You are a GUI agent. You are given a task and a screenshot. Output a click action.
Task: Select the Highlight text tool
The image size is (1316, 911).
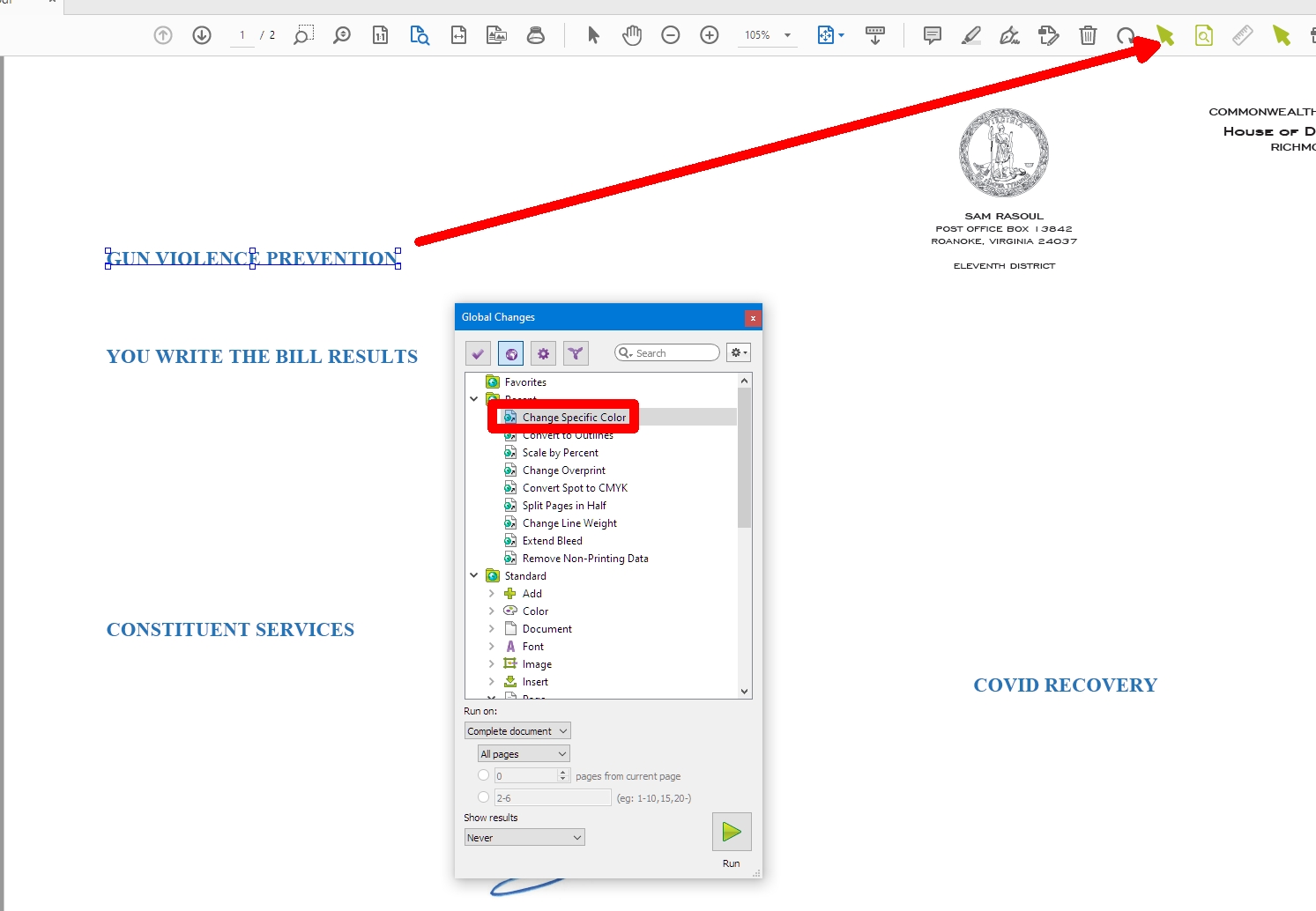coord(970,35)
